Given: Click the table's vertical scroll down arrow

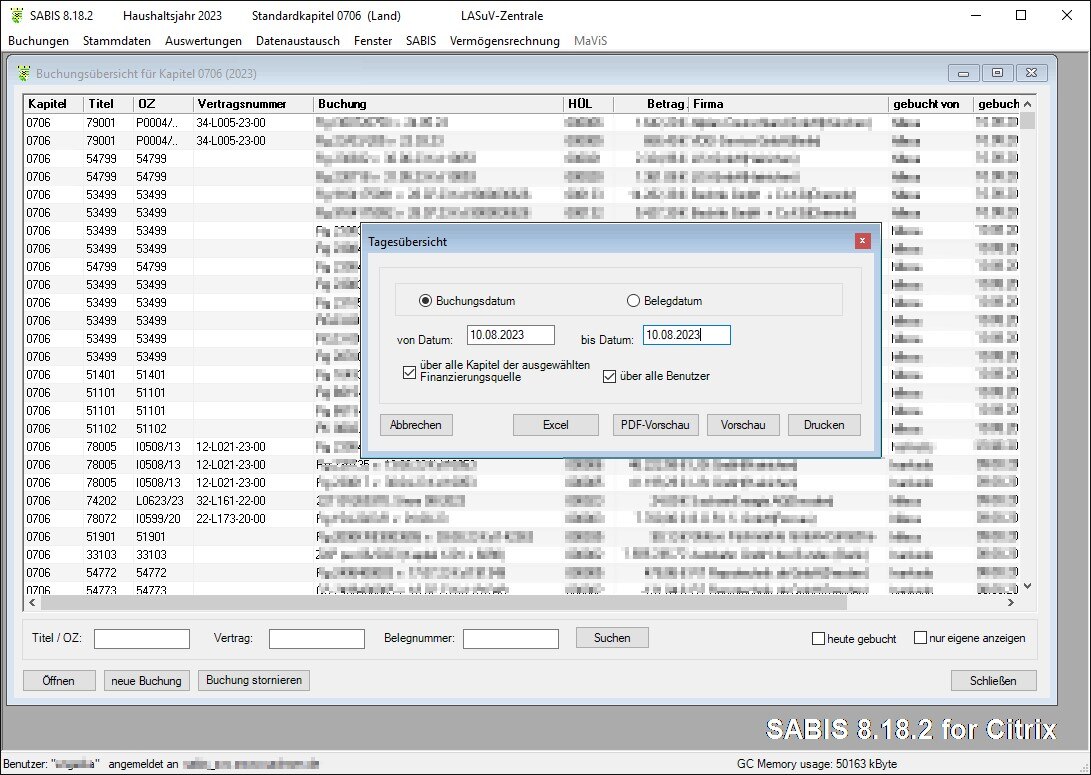Looking at the screenshot, I should (1028, 586).
